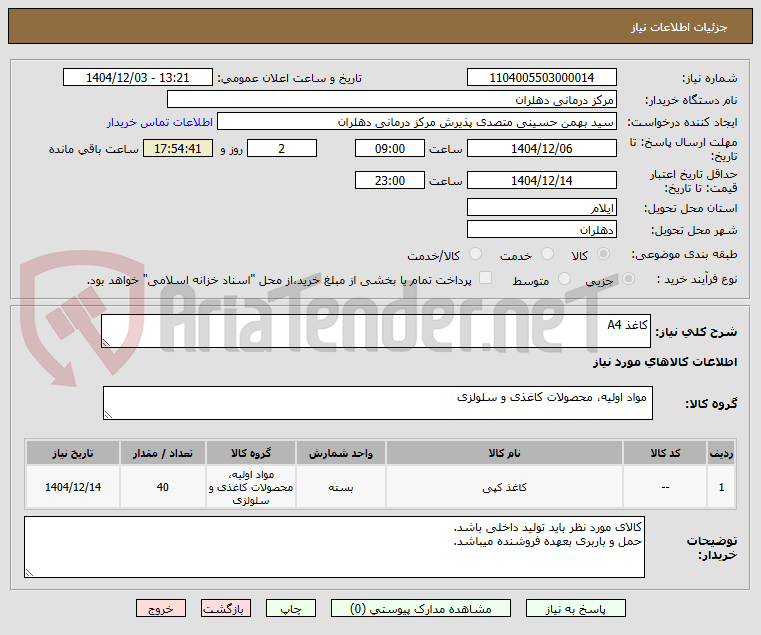Click the تاریخ نیاز column header
This screenshot has height=635, width=761.
tap(73, 453)
